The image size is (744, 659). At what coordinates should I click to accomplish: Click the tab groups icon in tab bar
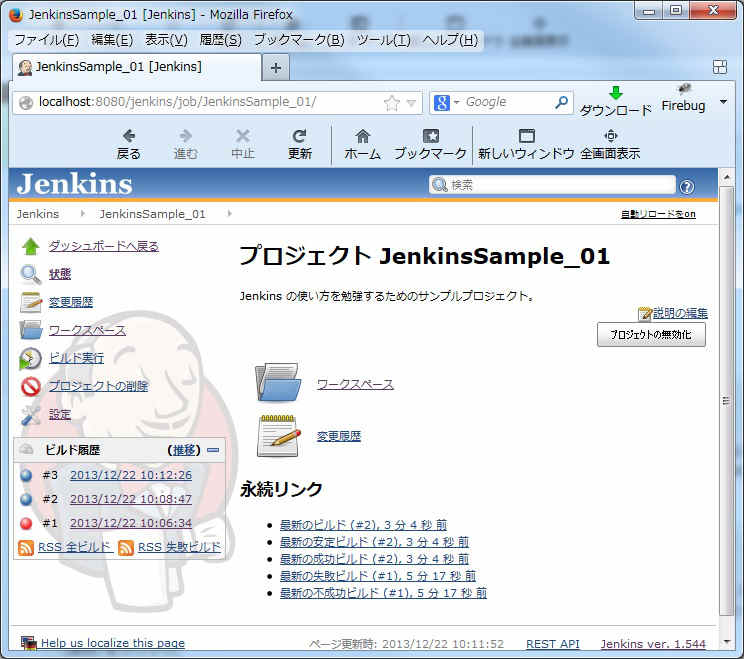click(719, 67)
